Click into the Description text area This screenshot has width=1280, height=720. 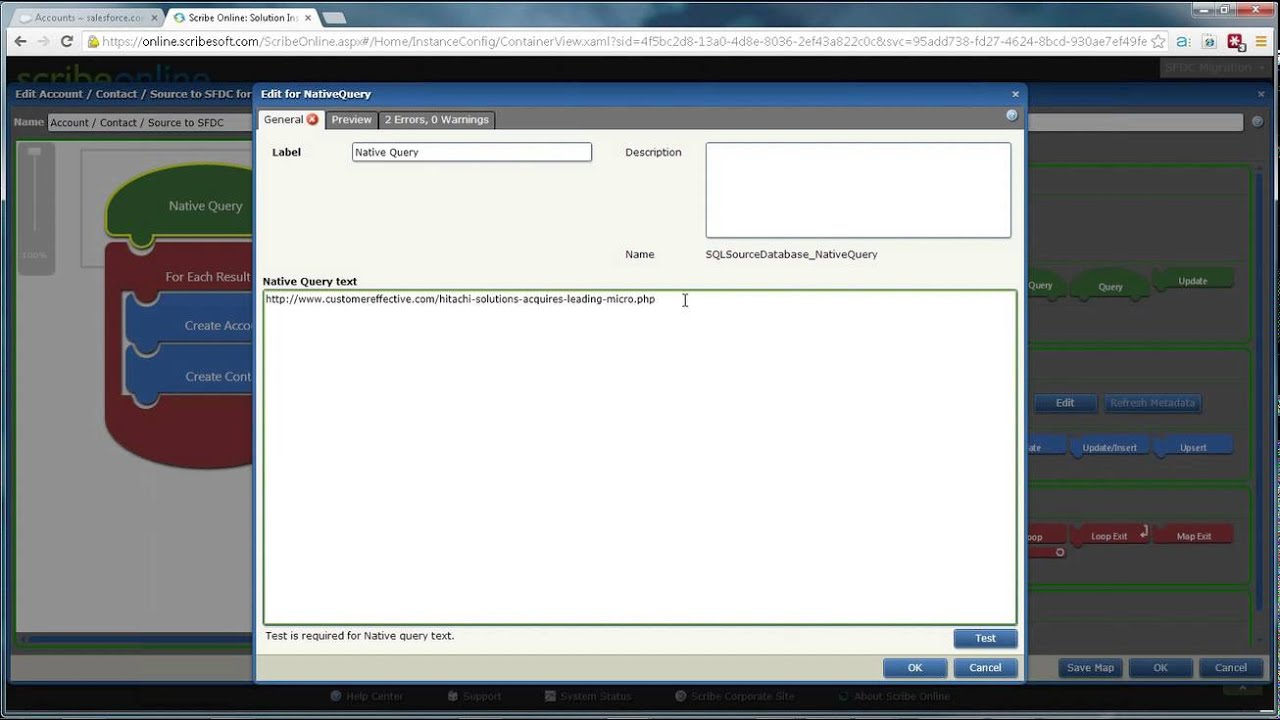pos(858,190)
